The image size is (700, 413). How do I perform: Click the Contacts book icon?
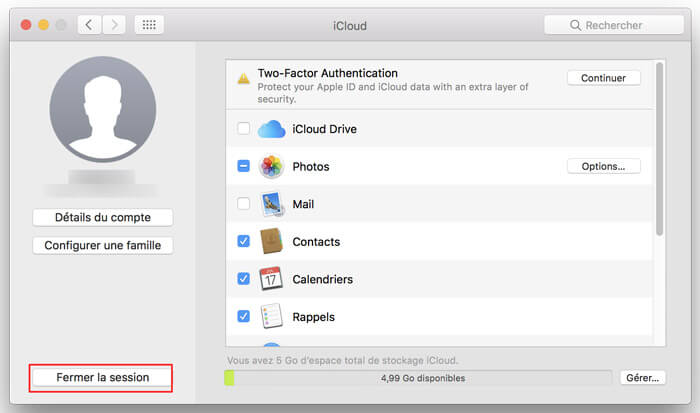pyautogui.click(x=271, y=242)
